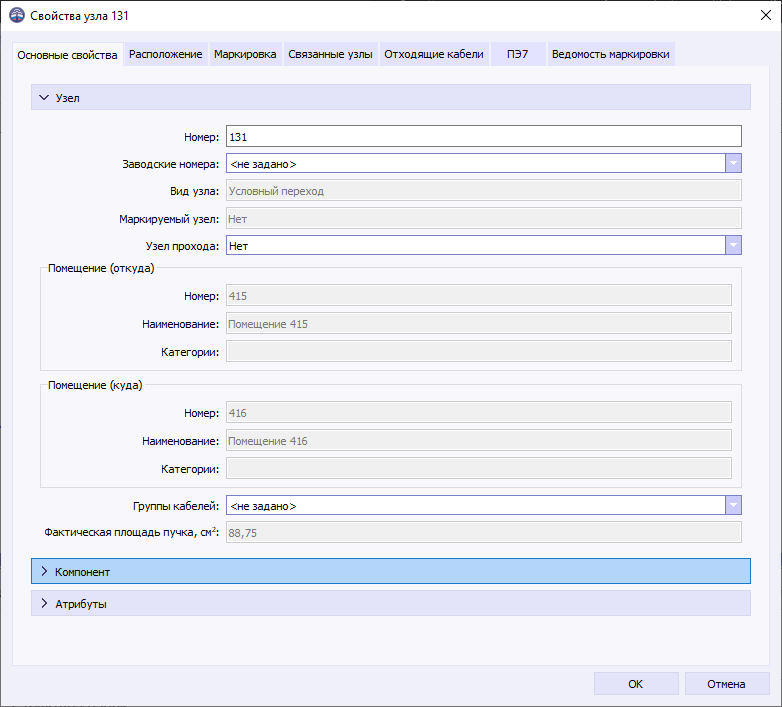Switch to the Связанные узлы tab
The width and height of the screenshot is (782, 707).
pyautogui.click(x=330, y=54)
